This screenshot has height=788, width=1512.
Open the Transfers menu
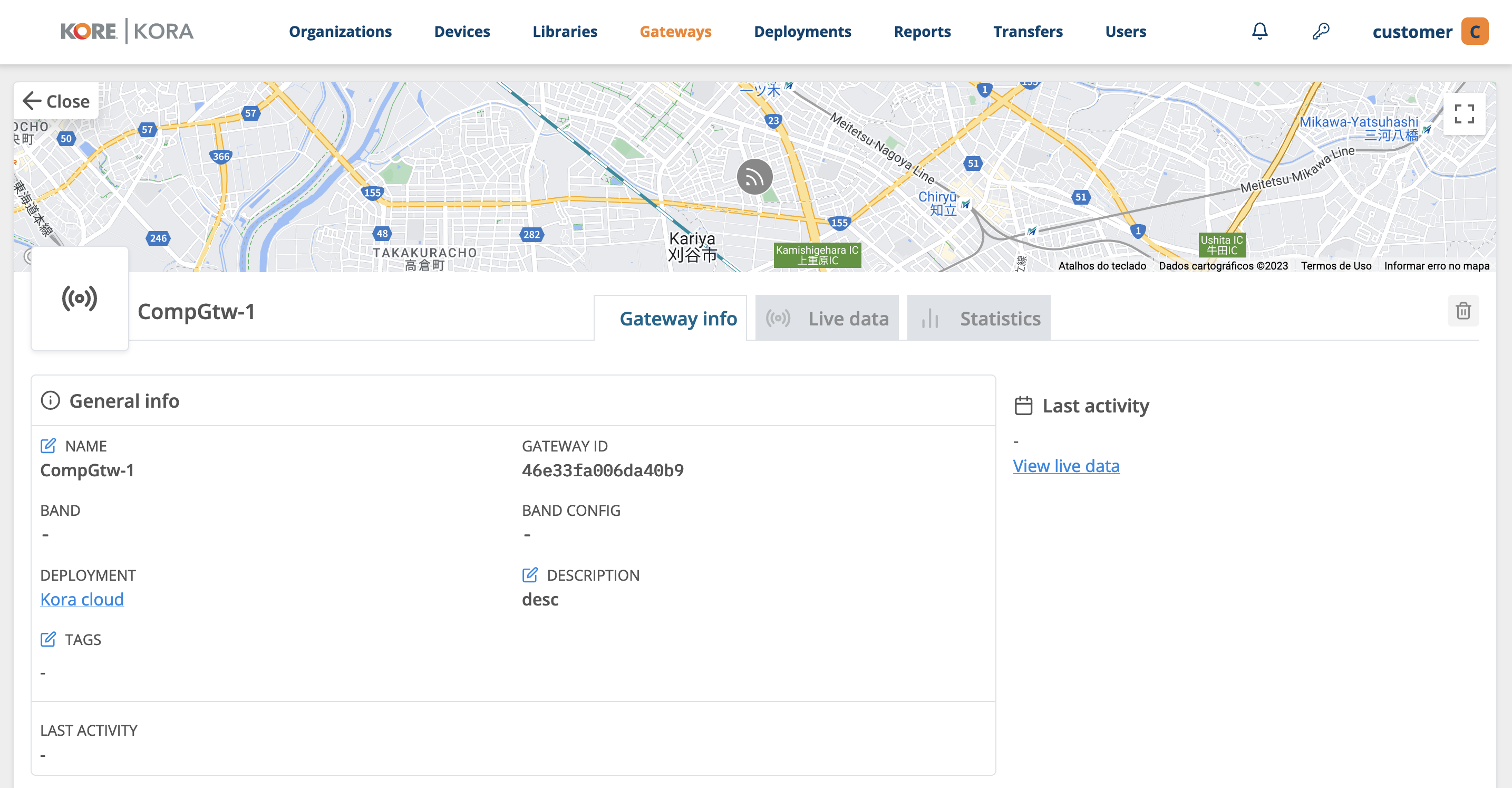(x=1028, y=32)
